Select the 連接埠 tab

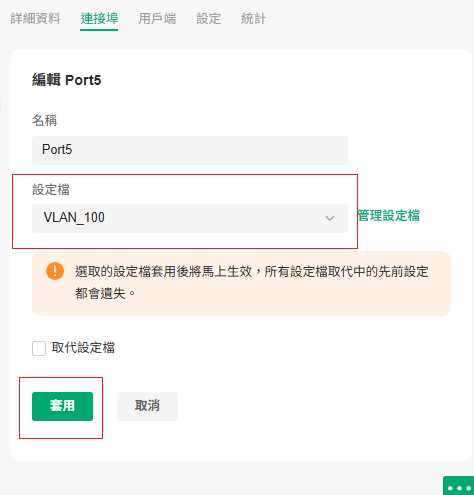click(99, 18)
